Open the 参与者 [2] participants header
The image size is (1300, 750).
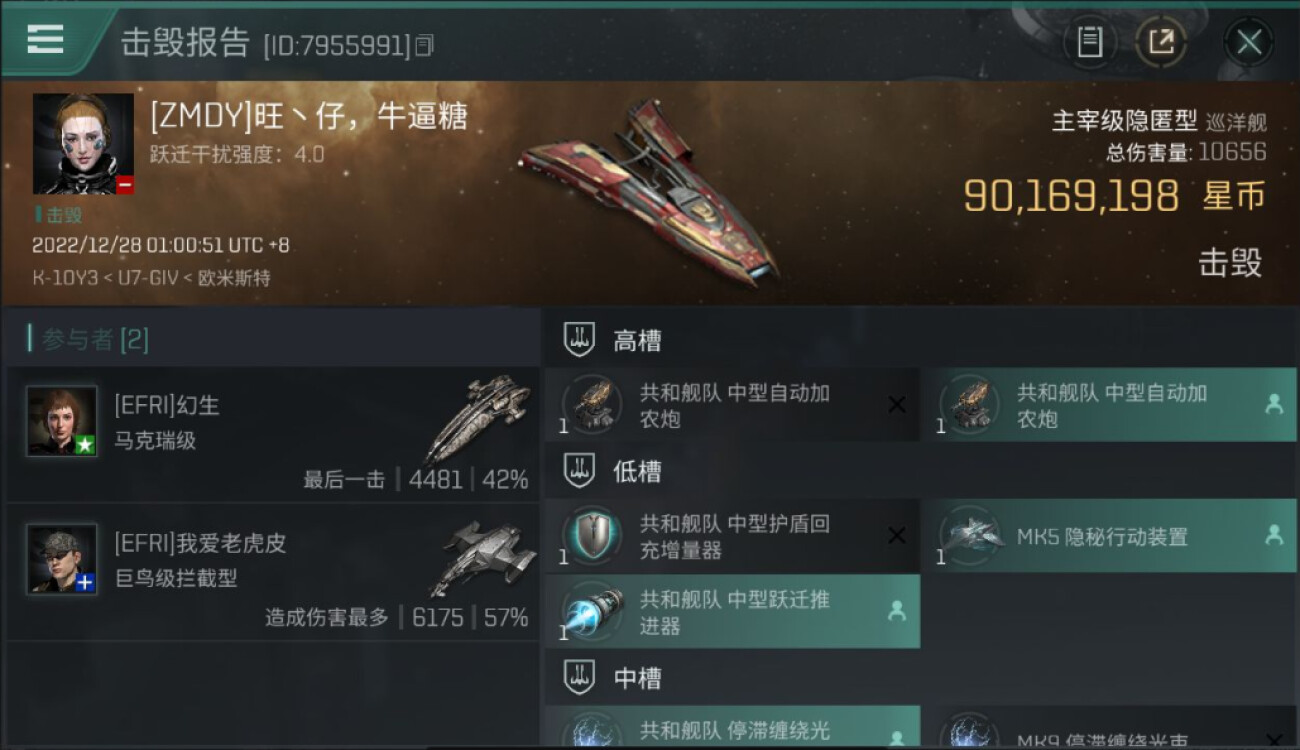pyautogui.click(x=89, y=340)
